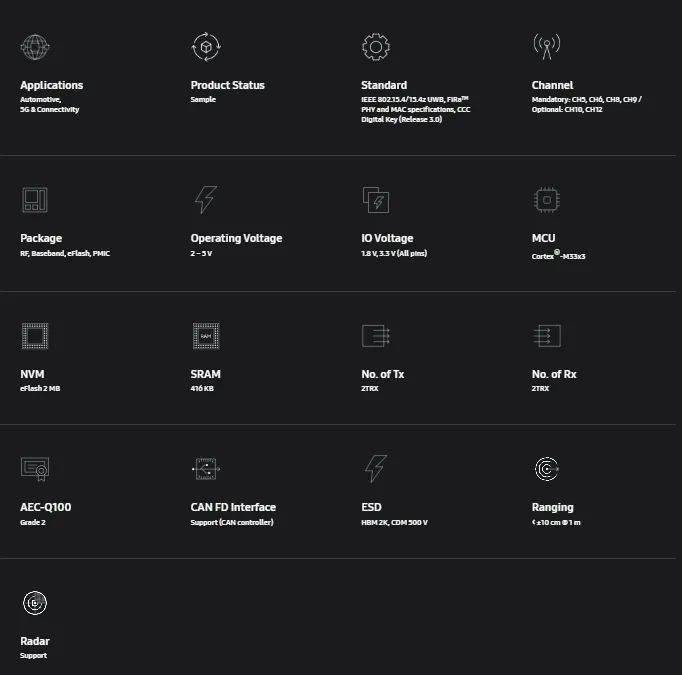Image resolution: width=682 pixels, height=675 pixels.
Task: Click the MCU chip icon
Action: click(547, 200)
